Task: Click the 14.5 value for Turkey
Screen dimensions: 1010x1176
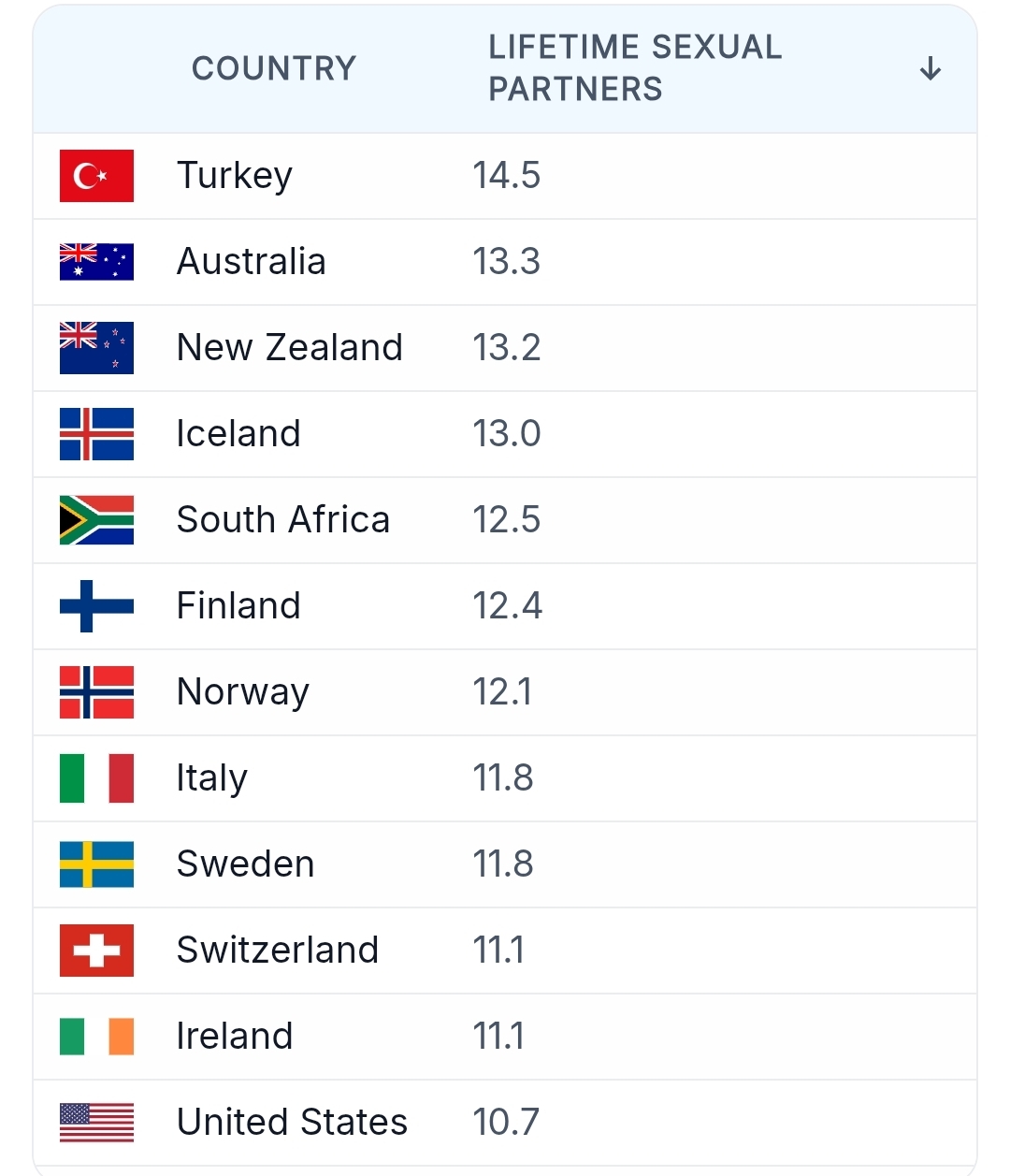Action: [x=506, y=176]
